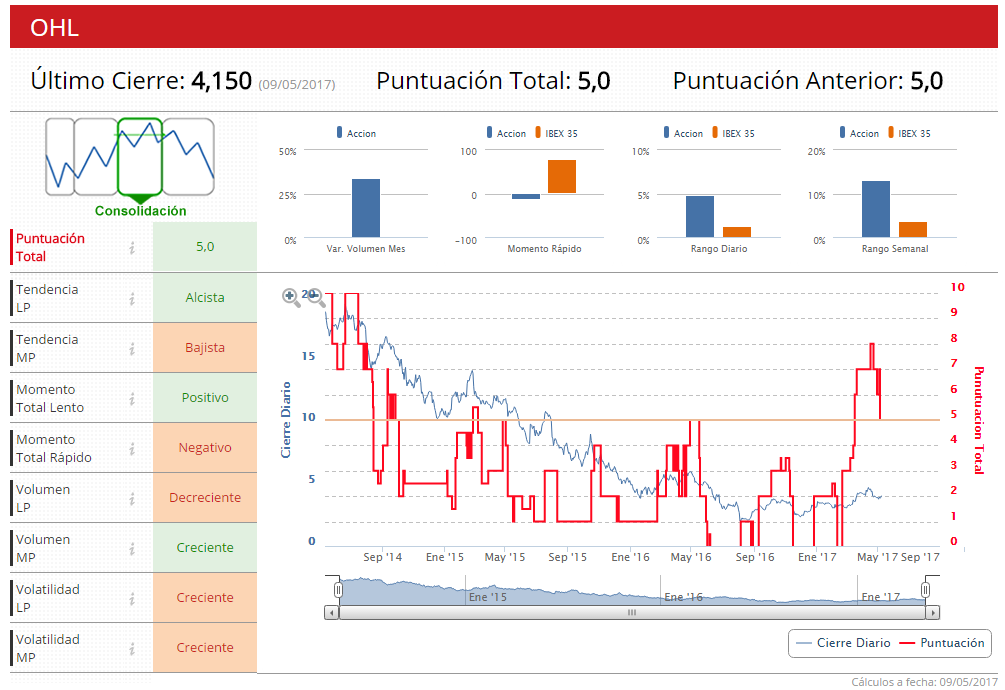Click the left handle of the range navigator
Screen dimensions: 1005x690
338,589
